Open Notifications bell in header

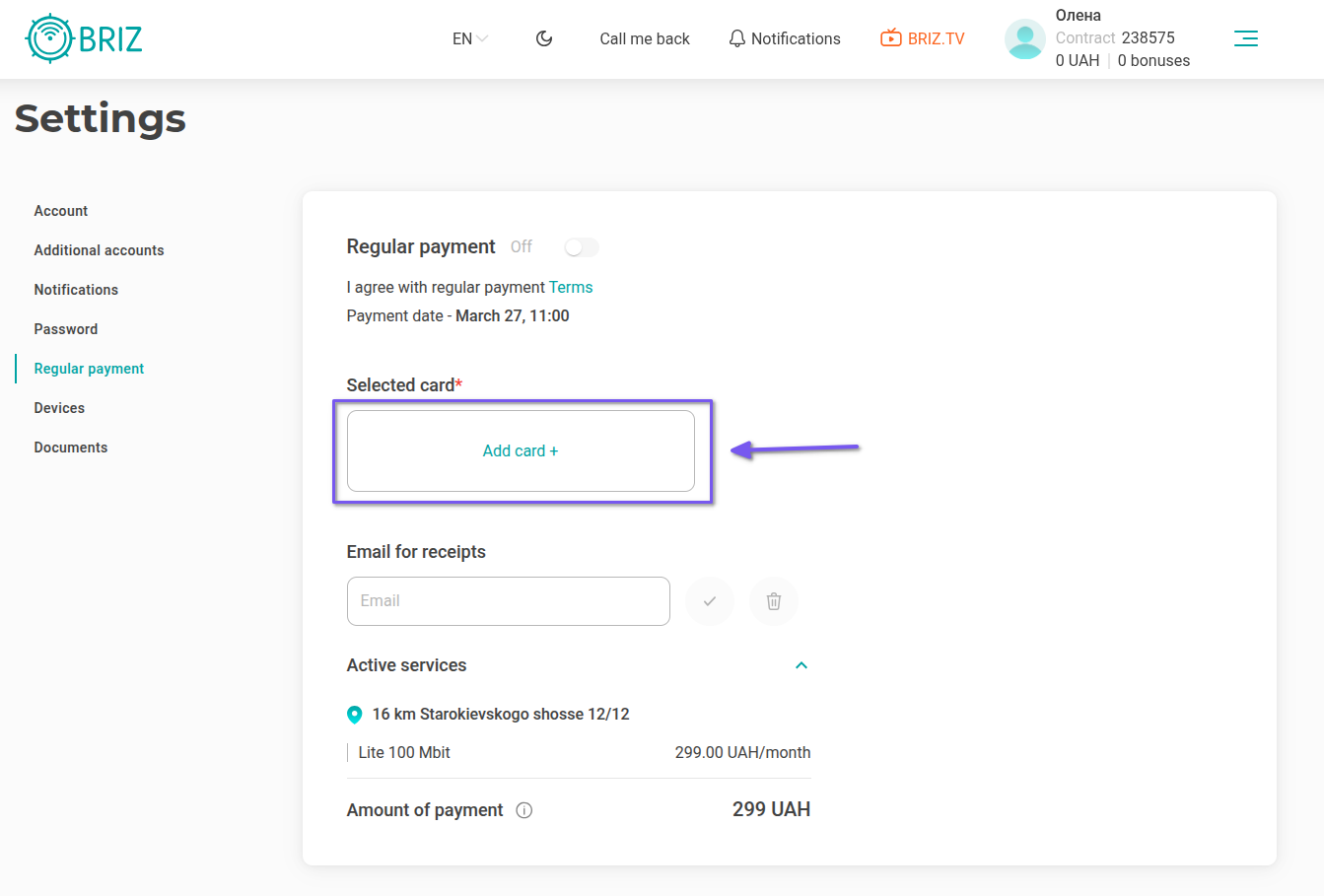coord(784,38)
